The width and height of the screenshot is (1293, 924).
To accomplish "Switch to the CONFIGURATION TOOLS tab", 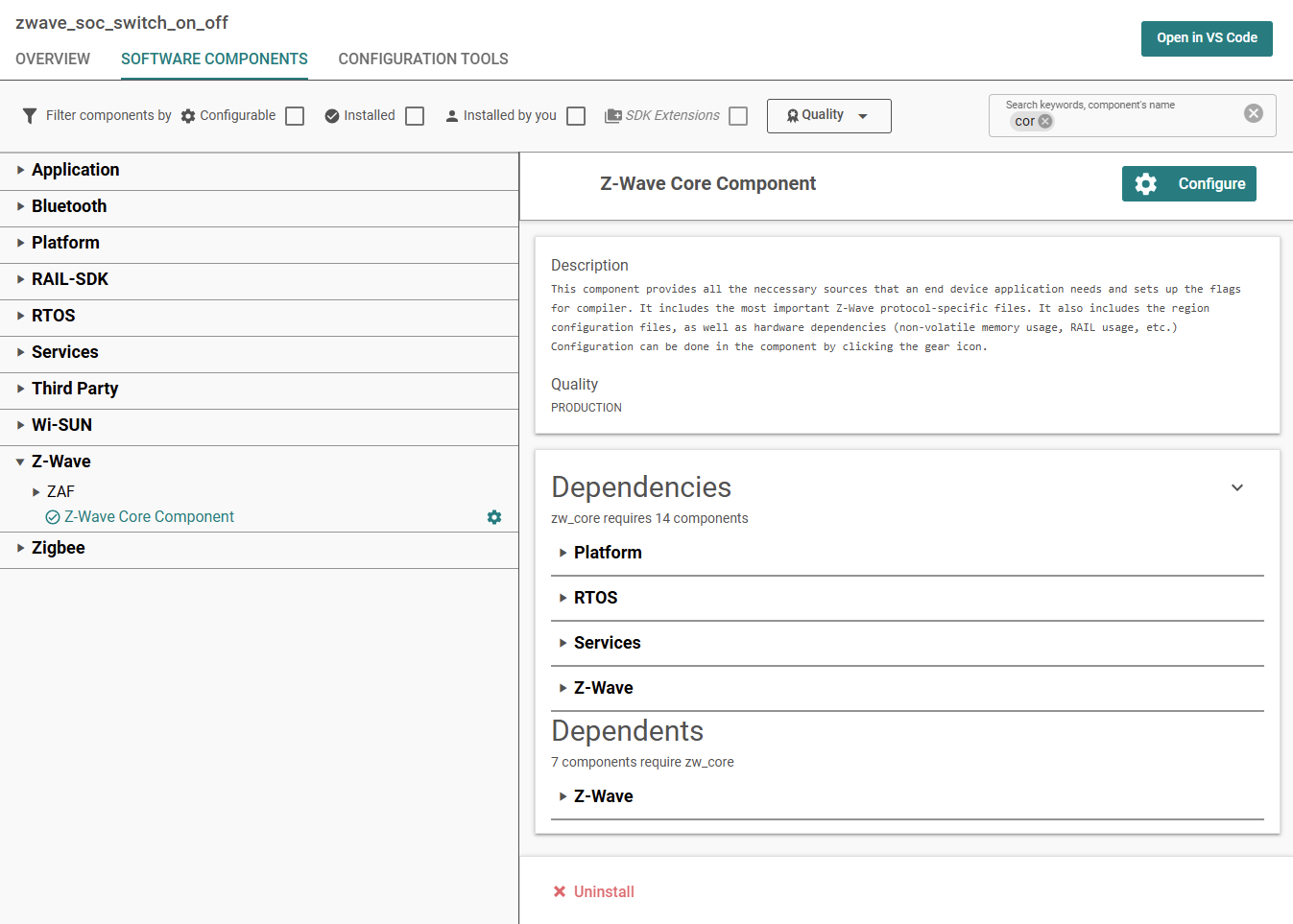I will (422, 59).
